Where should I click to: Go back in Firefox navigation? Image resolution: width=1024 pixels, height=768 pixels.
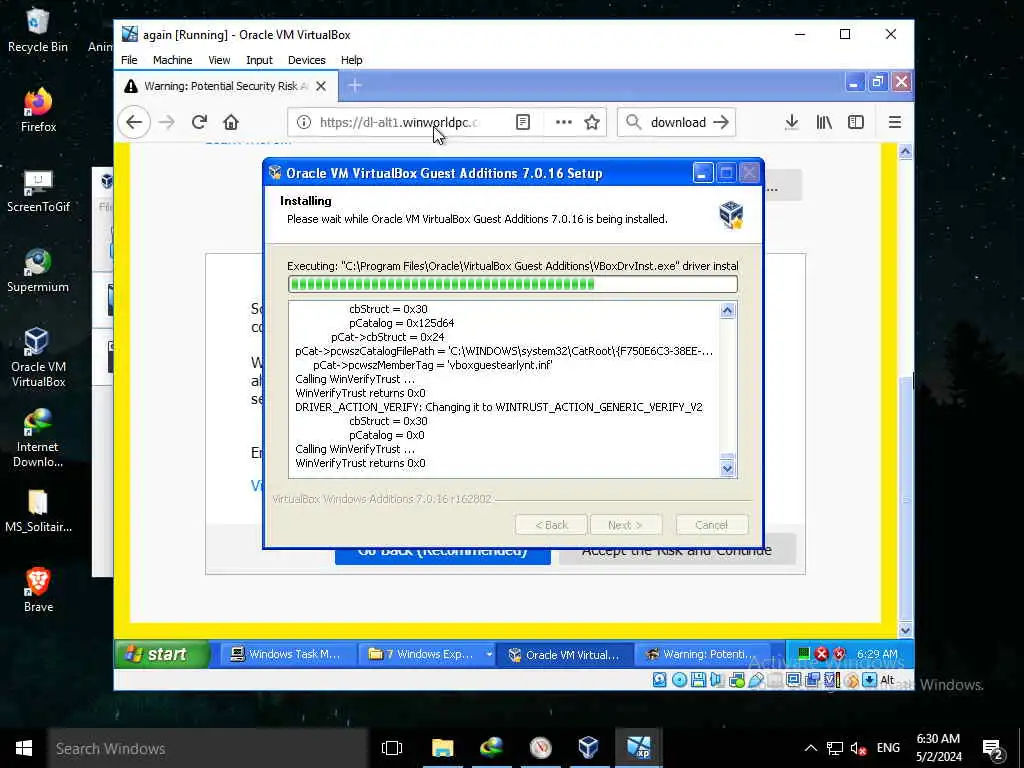click(x=134, y=122)
